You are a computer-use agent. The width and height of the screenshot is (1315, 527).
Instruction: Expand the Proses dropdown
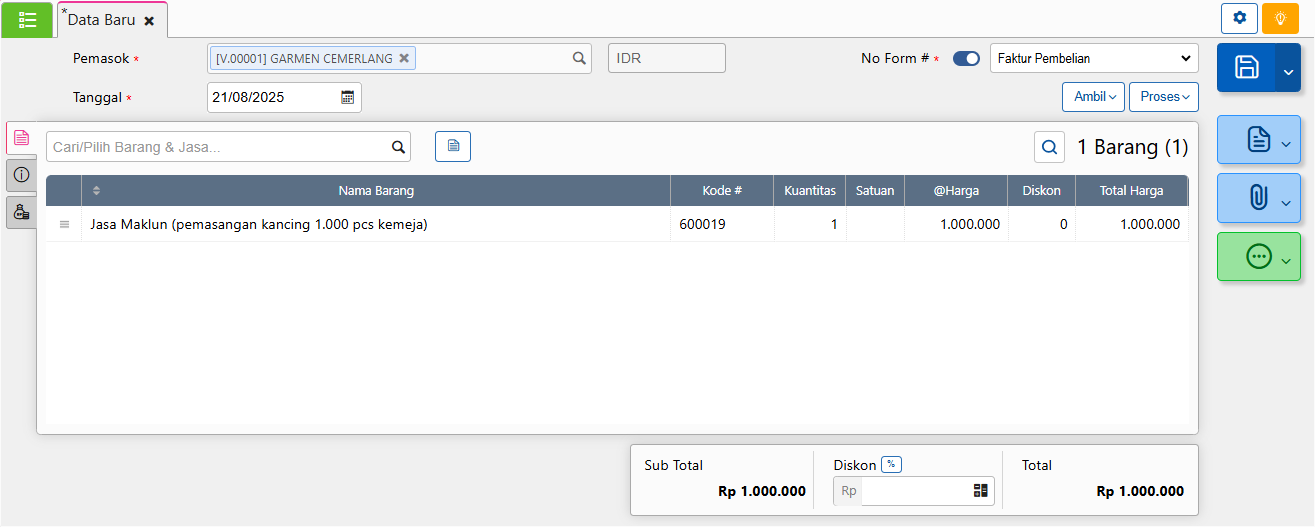click(x=1163, y=97)
